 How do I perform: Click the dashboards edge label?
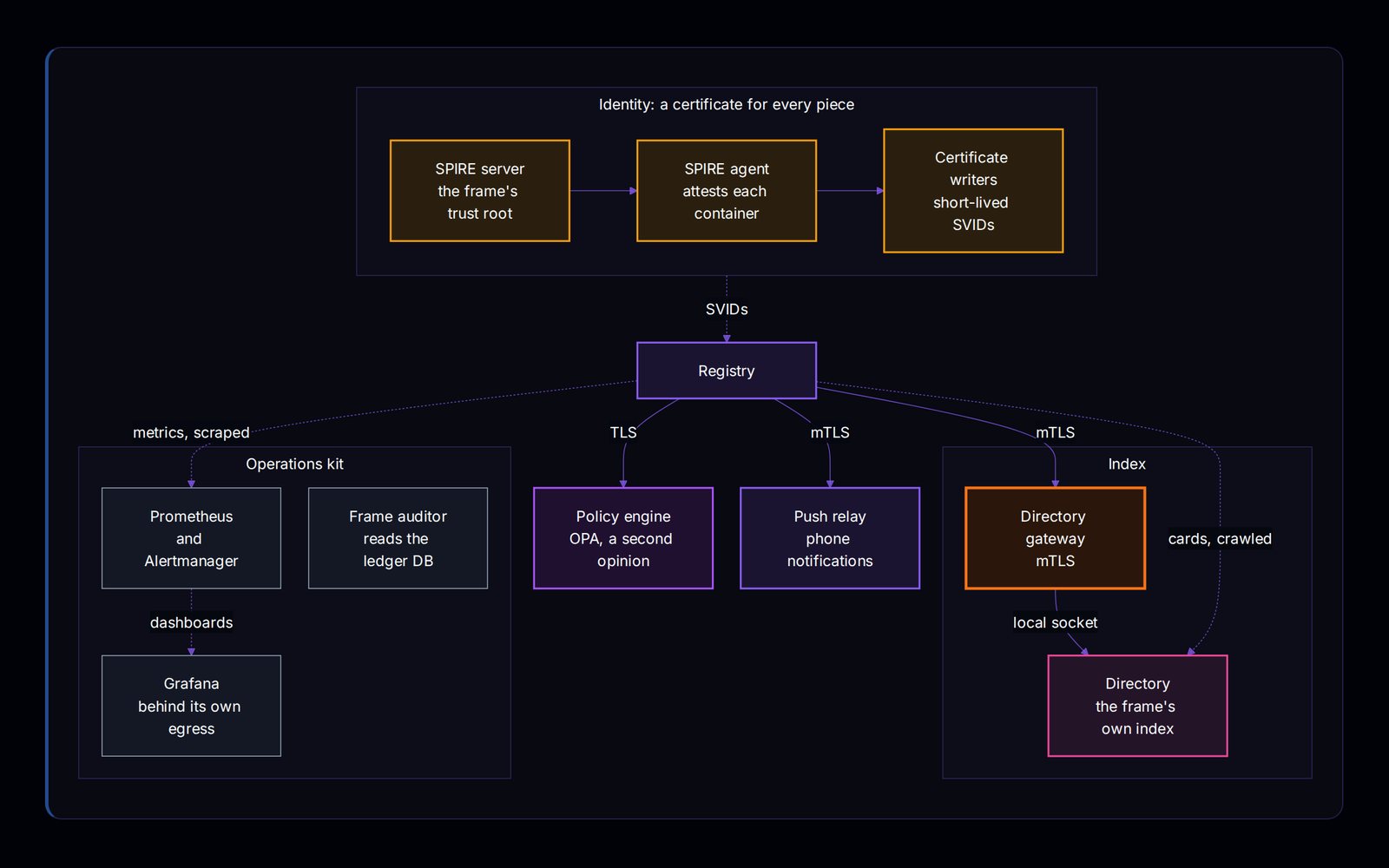pos(191,622)
